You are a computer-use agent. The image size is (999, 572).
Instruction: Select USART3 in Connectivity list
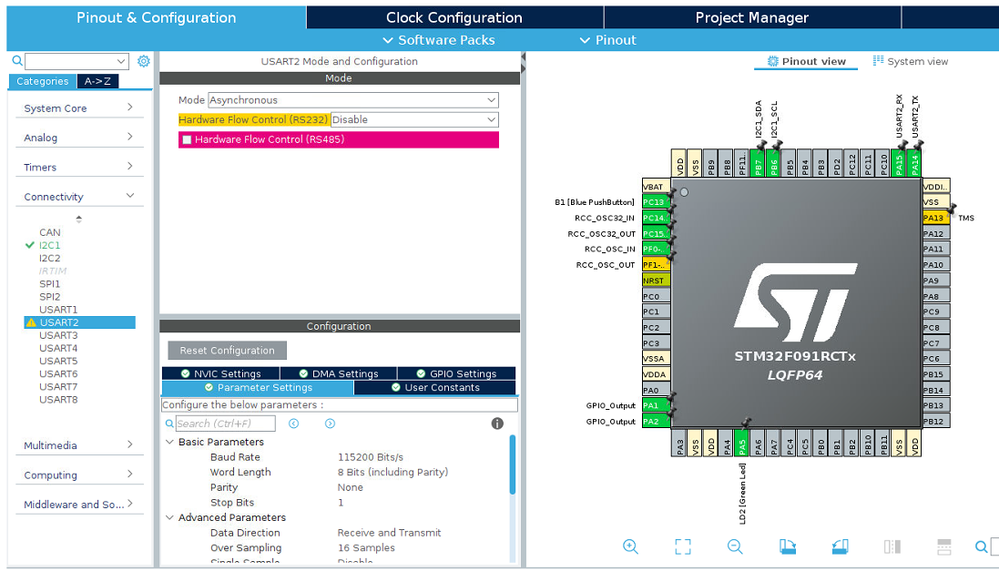[59, 335]
